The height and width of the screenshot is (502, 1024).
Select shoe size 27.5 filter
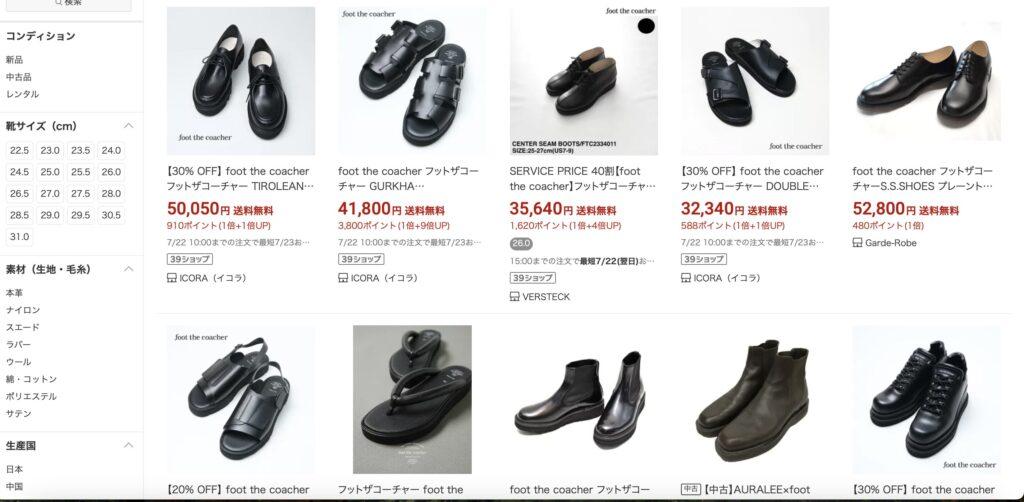click(80, 194)
